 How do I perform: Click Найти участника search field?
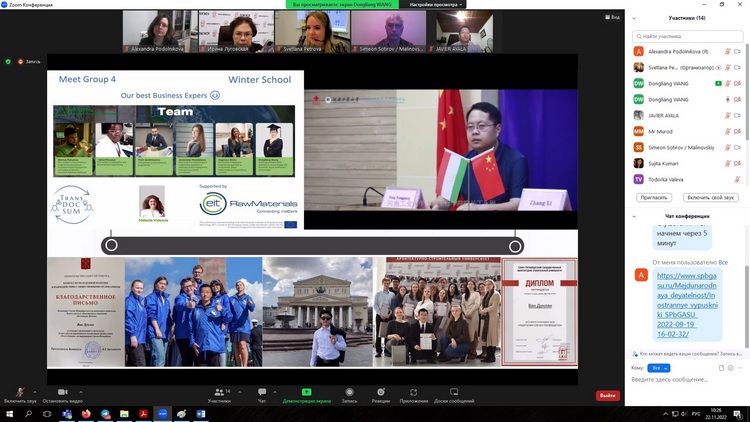coord(687,36)
